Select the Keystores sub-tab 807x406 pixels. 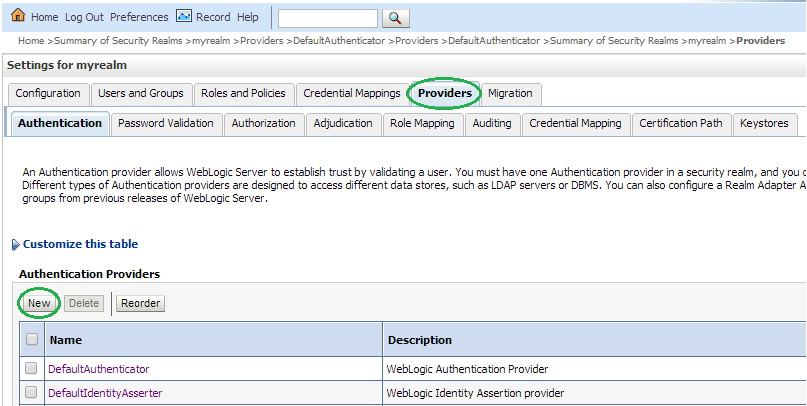click(x=764, y=124)
